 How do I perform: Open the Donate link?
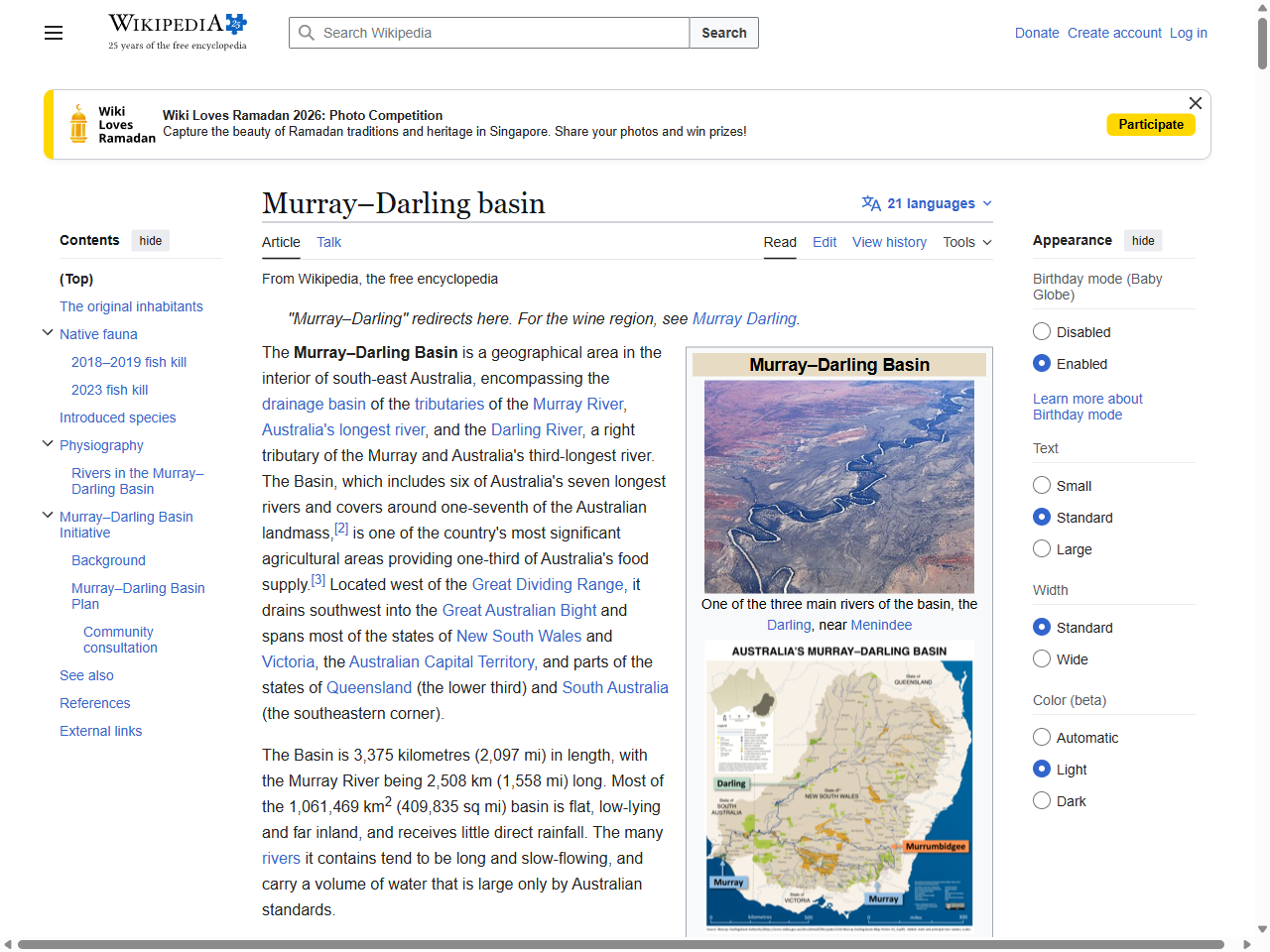pos(1037,33)
